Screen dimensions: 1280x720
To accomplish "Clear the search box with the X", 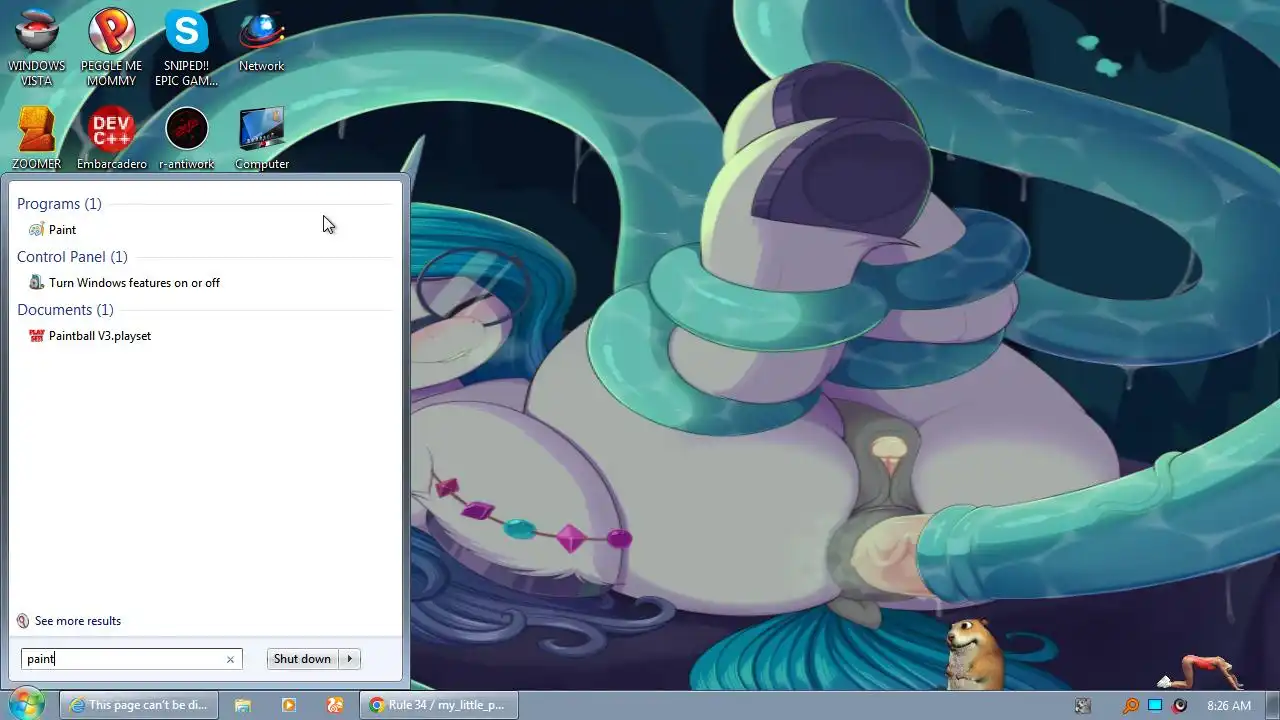I will (x=230, y=659).
